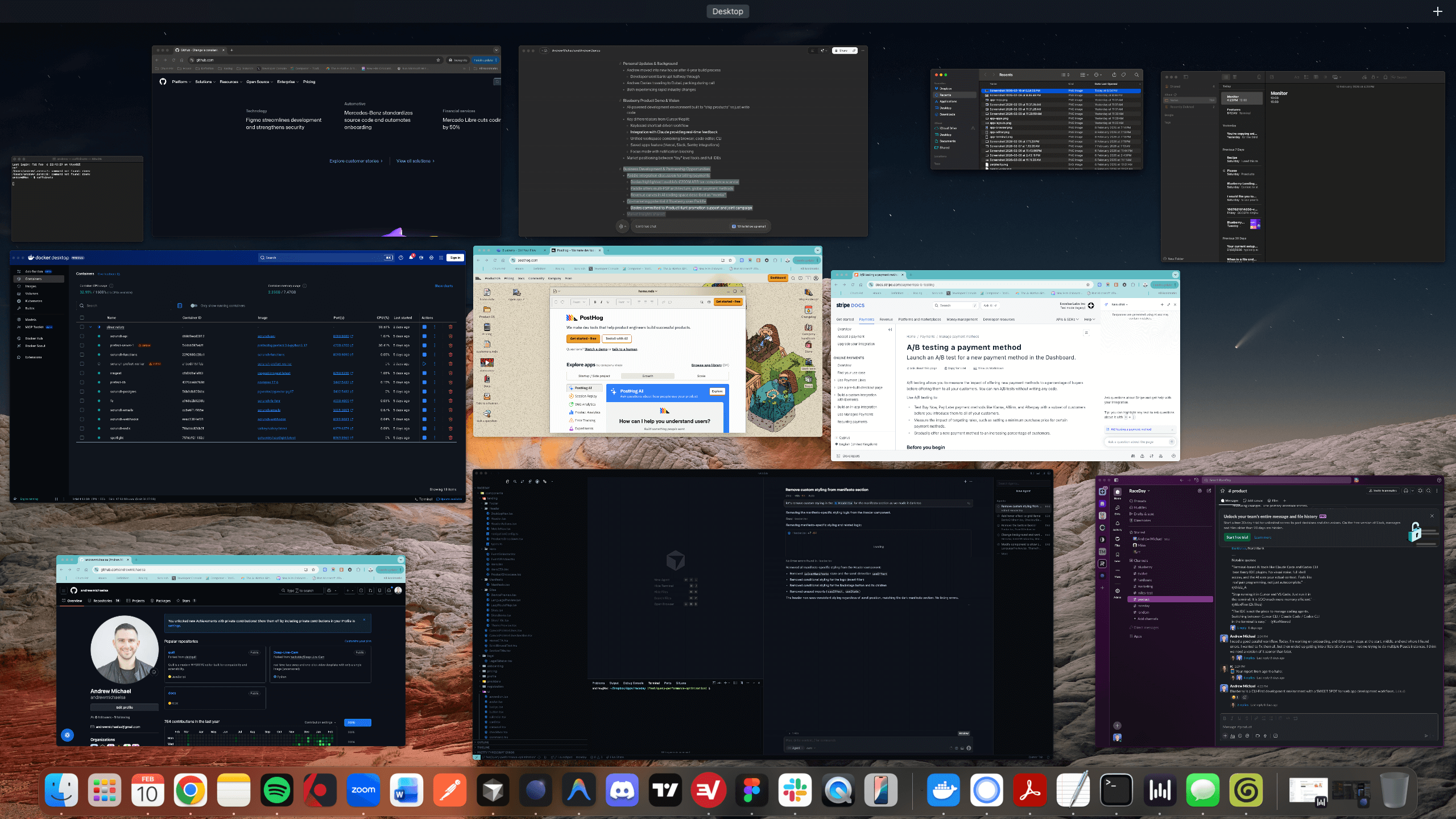
Task: Check the checkbox for the spotlight container
Action: (82, 438)
